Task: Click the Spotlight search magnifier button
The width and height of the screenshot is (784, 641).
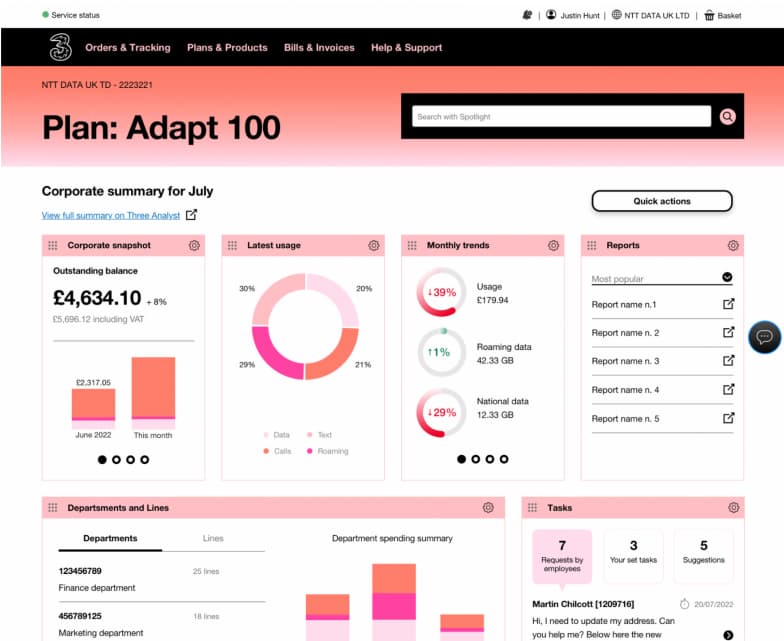Action: (728, 116)
